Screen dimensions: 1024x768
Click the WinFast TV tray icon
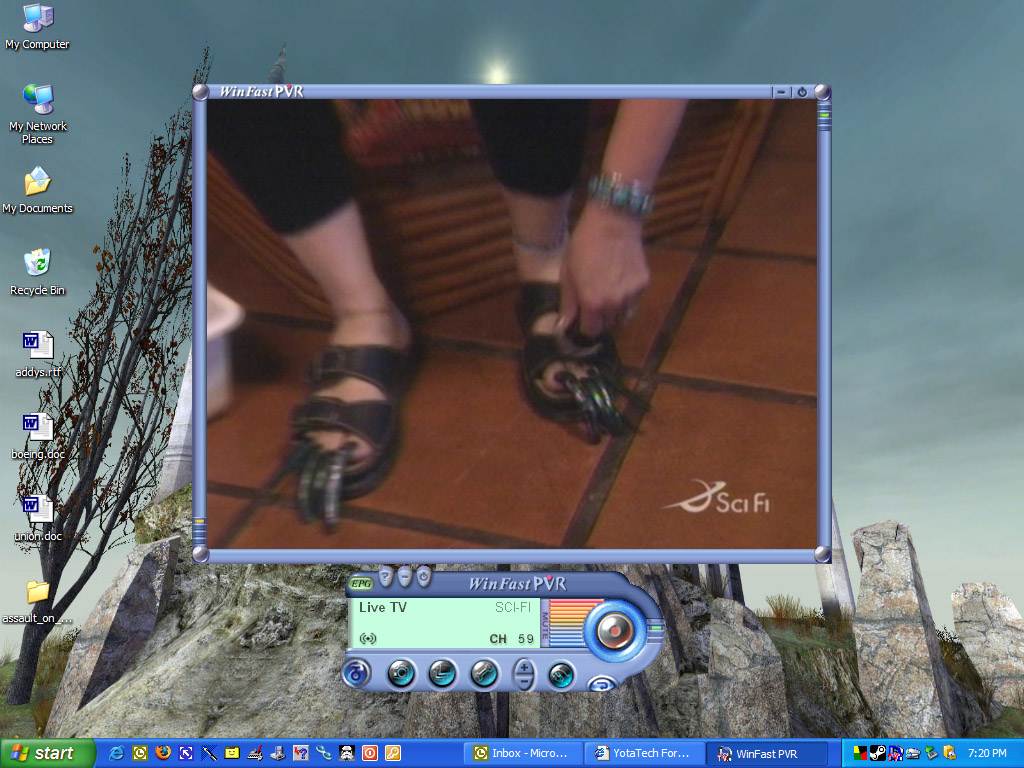896,753
